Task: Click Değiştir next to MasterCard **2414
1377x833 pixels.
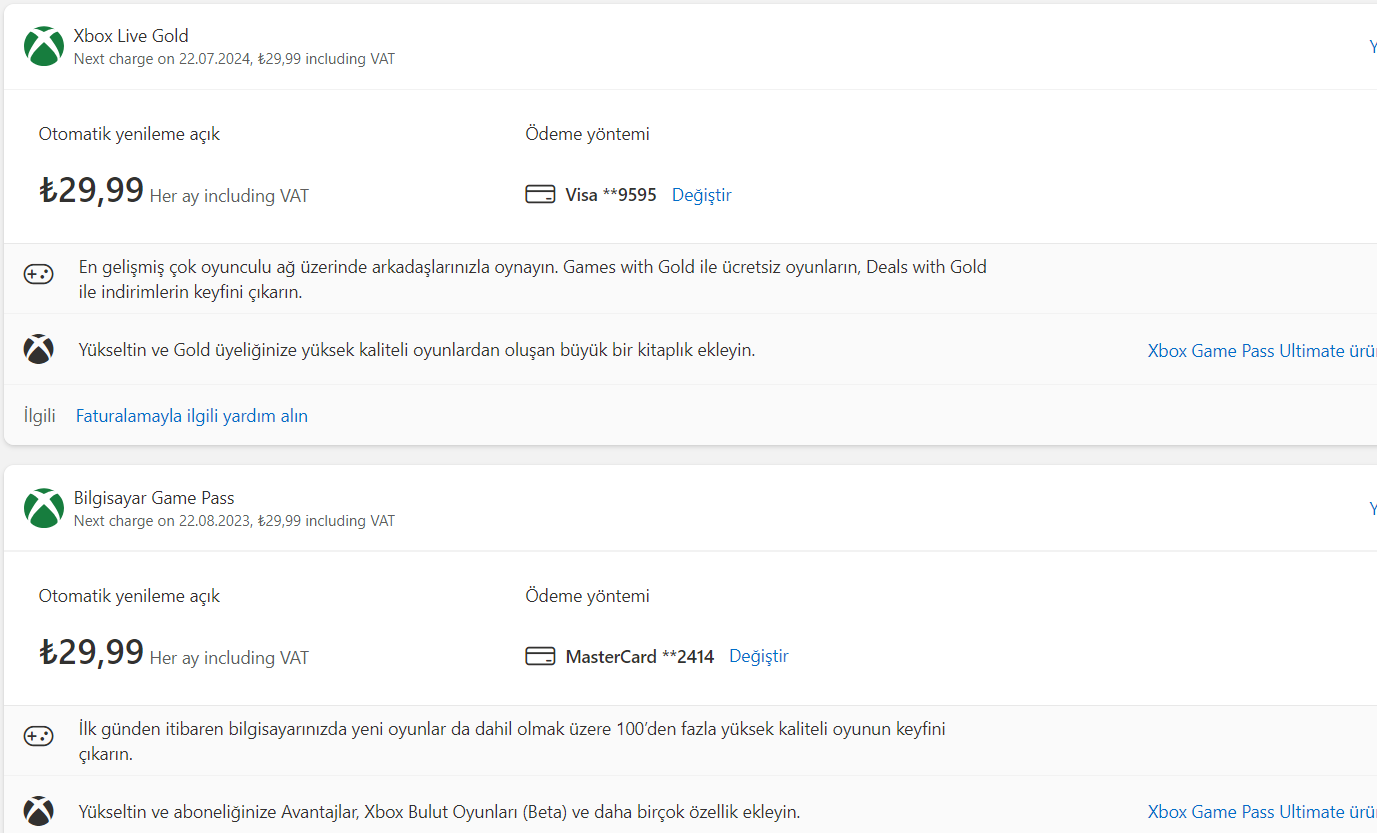Action: pyautogui.click(x=759, y=656)
